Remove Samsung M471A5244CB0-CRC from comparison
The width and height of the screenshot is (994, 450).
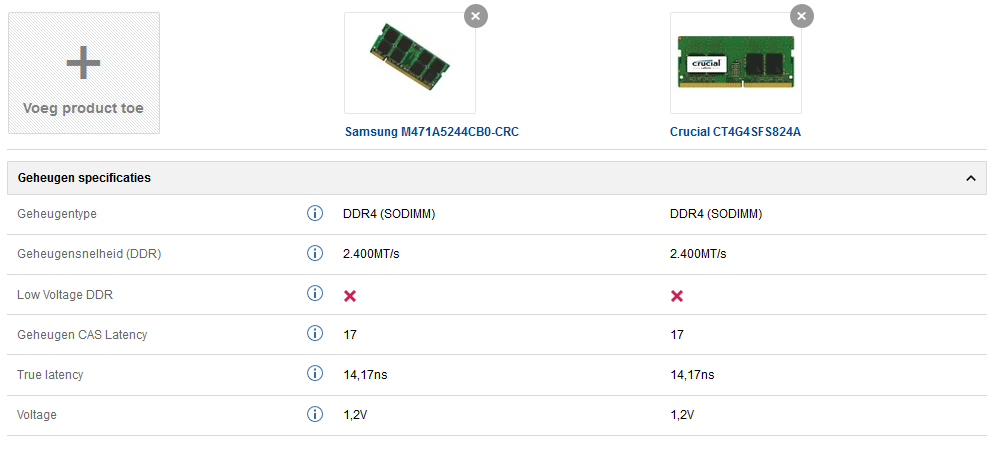pos(476,16)
